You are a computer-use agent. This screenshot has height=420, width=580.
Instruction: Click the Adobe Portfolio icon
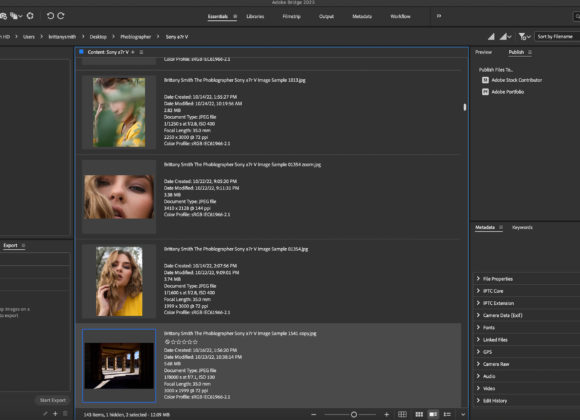(485, 92)
